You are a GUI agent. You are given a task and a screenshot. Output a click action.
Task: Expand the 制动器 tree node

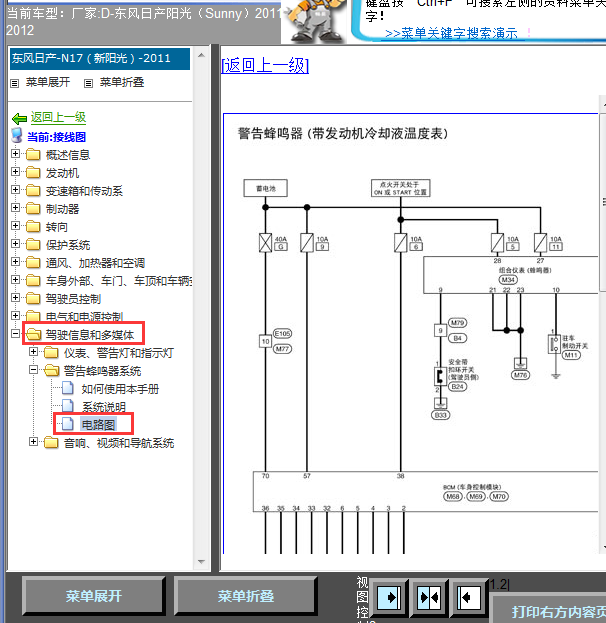click(15, 207)
